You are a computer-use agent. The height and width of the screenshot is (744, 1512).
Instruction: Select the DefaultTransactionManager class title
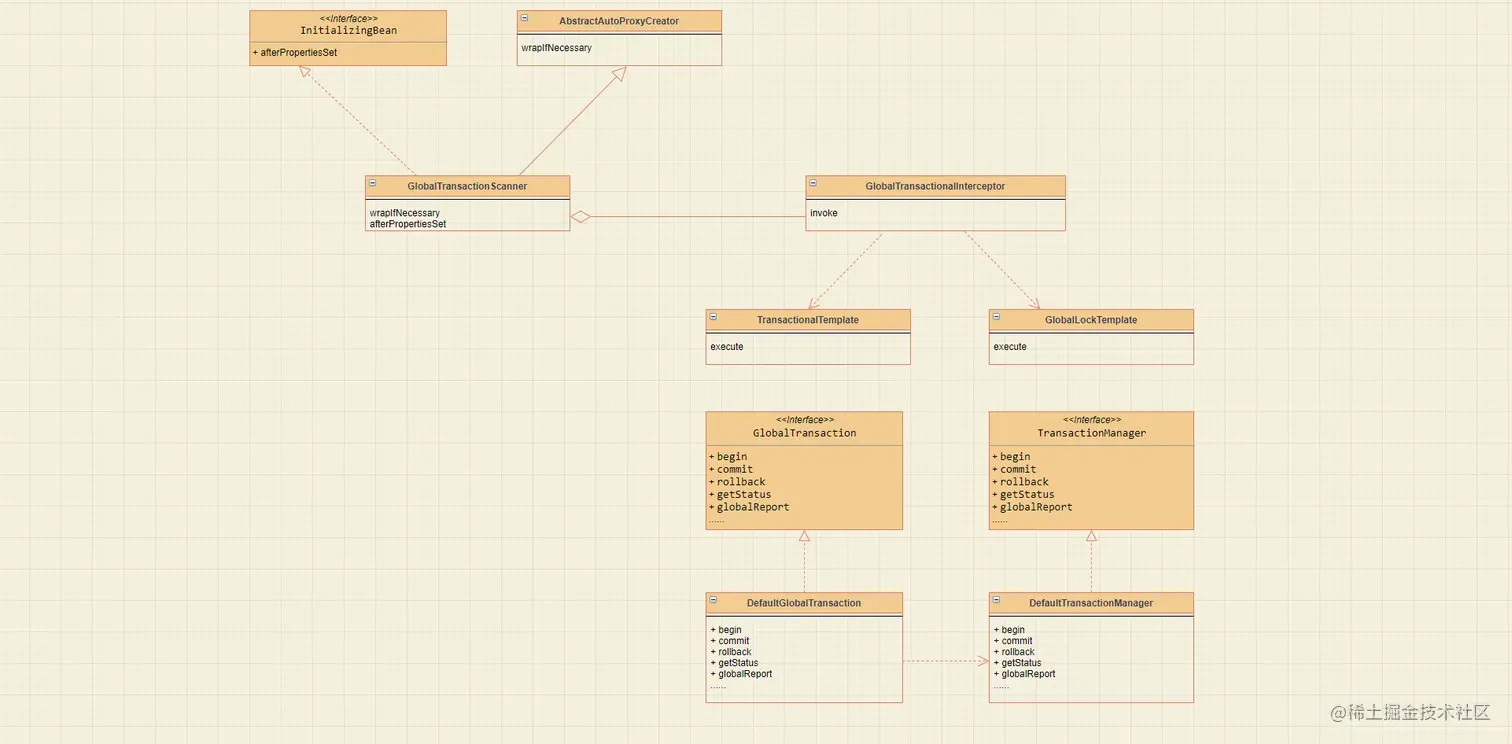pos(1091,603)
